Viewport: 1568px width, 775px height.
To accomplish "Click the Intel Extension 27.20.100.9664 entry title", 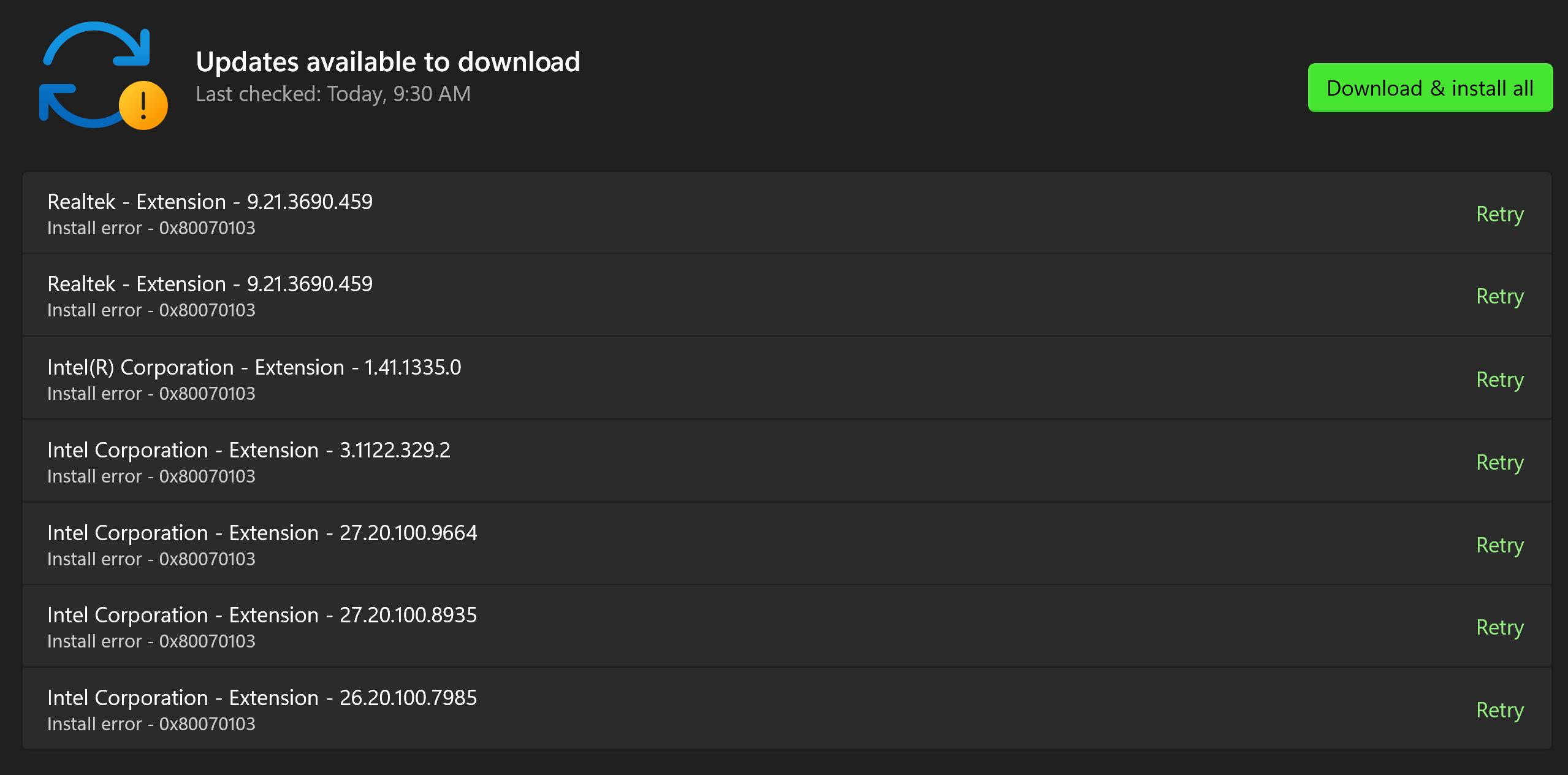I will (262, 533).
